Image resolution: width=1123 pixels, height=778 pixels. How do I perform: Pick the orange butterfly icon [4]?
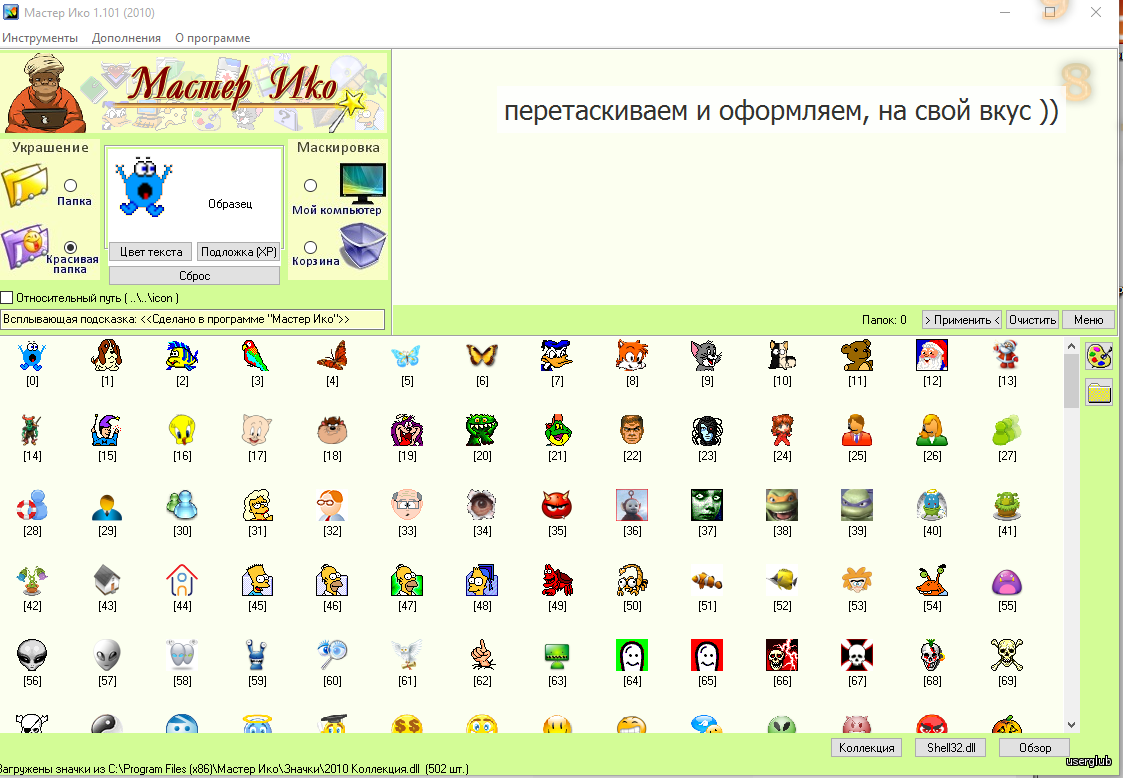coord(332,355)
